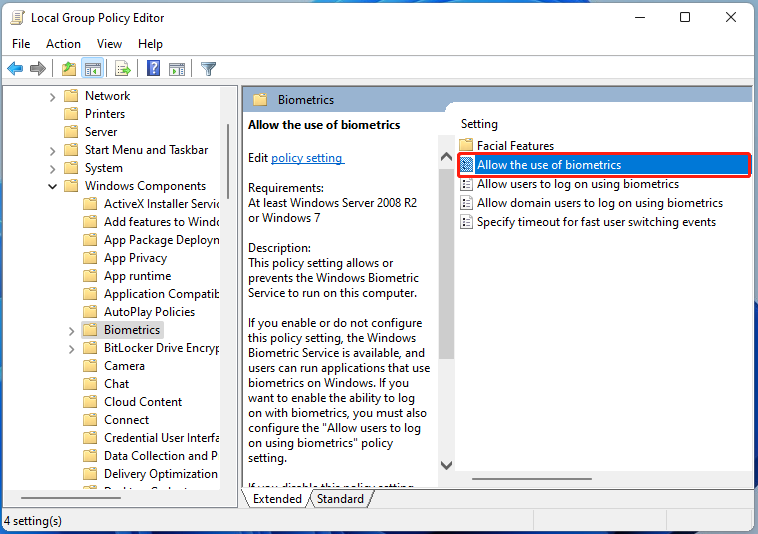Open the View menu
Viewport: 758px width, 534px height.
click(109, 44)
